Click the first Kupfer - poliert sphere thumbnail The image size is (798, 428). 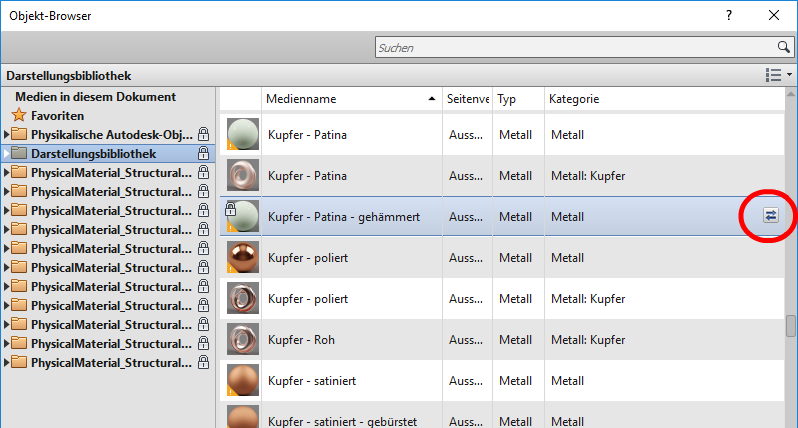coord(242,258)
